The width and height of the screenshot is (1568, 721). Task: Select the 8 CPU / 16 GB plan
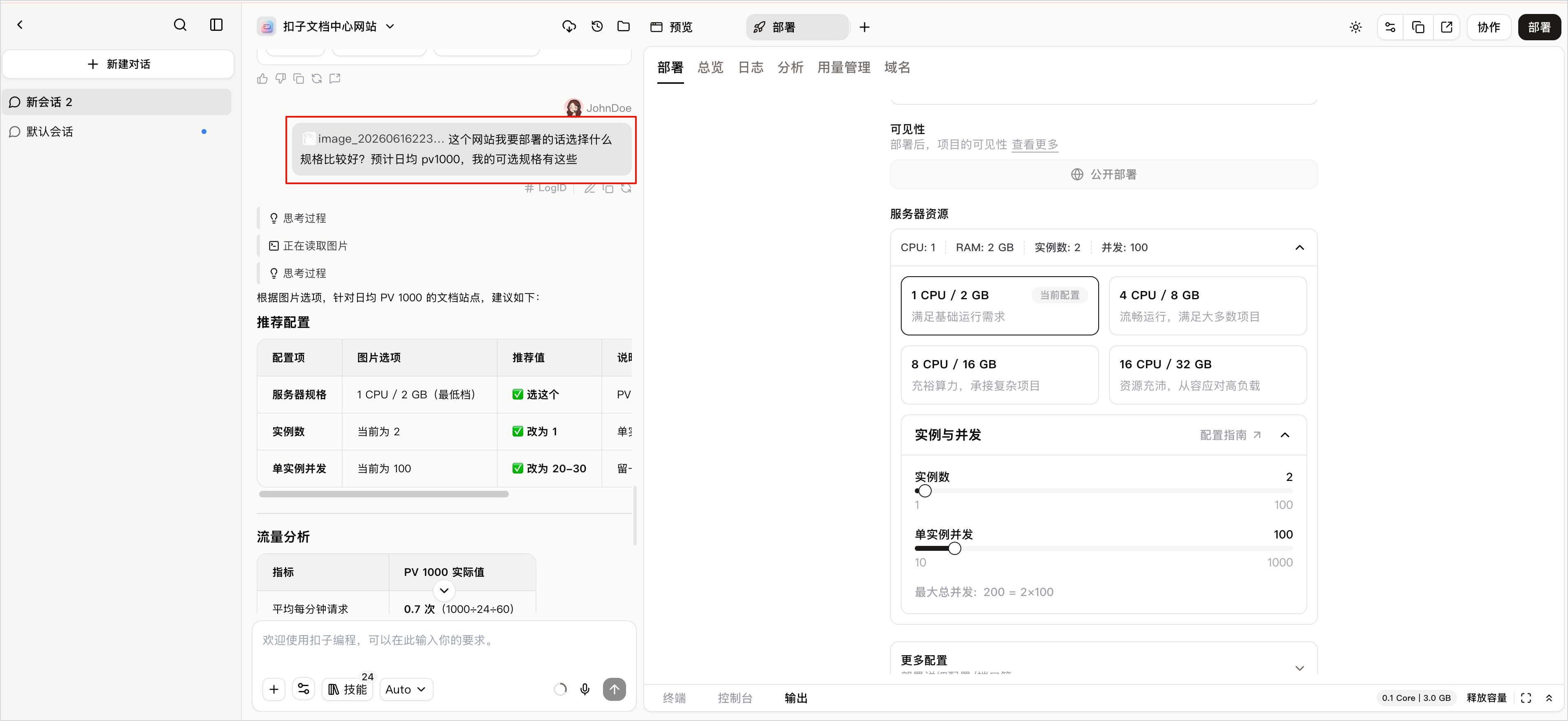pyautogui.click(x=1000, y=375)
